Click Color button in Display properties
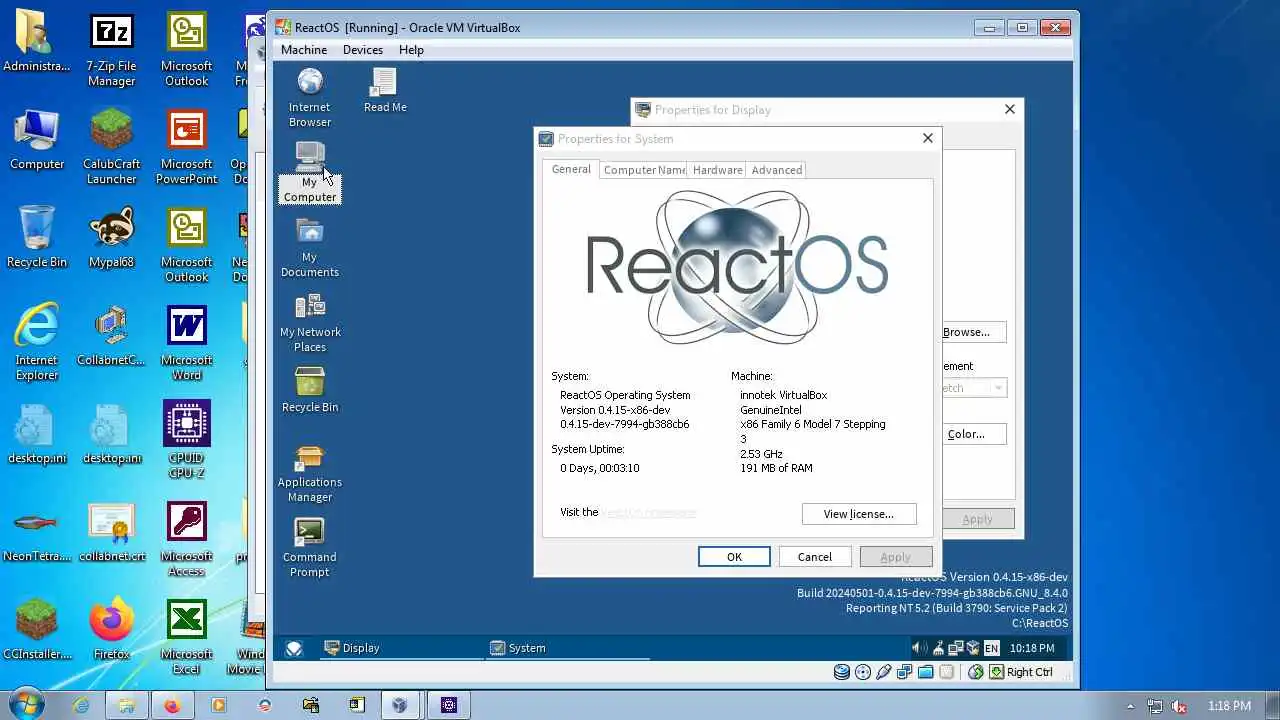Image resolution: width=1280 pixels, height=720 pixels. (x=975, y=434)
